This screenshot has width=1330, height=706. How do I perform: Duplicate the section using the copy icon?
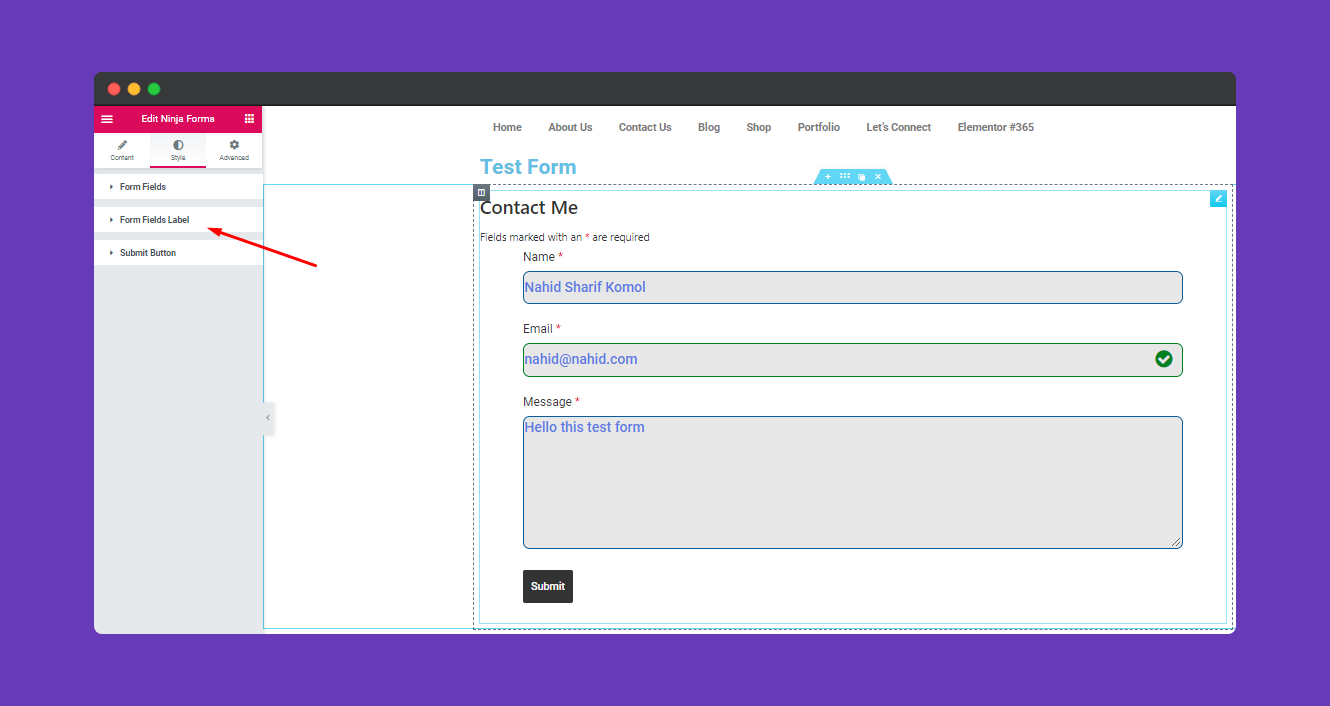[861, 176]
